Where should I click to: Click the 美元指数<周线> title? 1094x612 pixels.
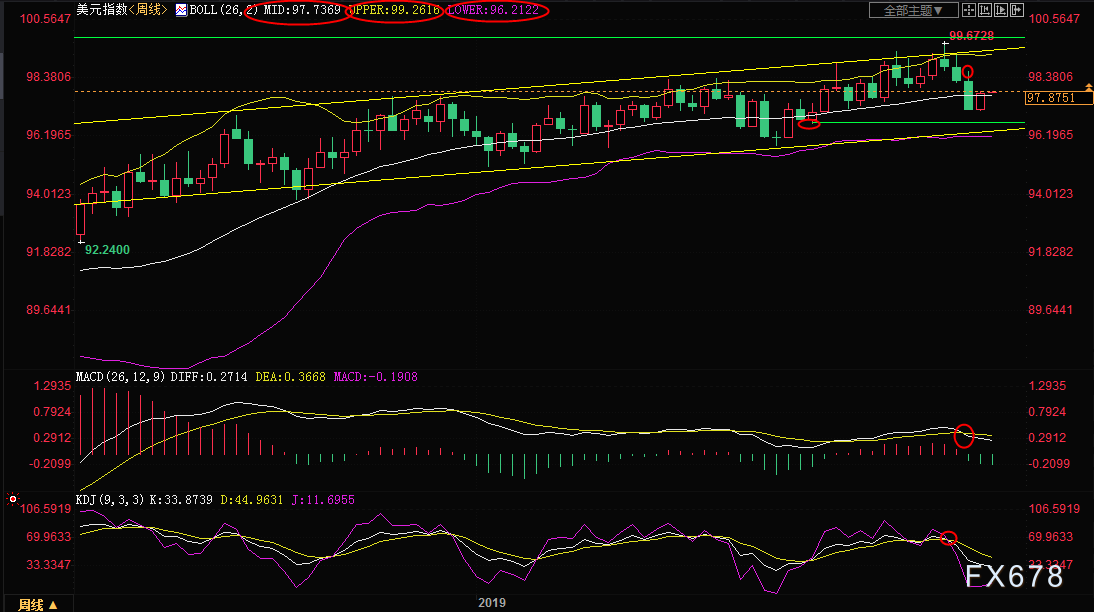[122, 10]
